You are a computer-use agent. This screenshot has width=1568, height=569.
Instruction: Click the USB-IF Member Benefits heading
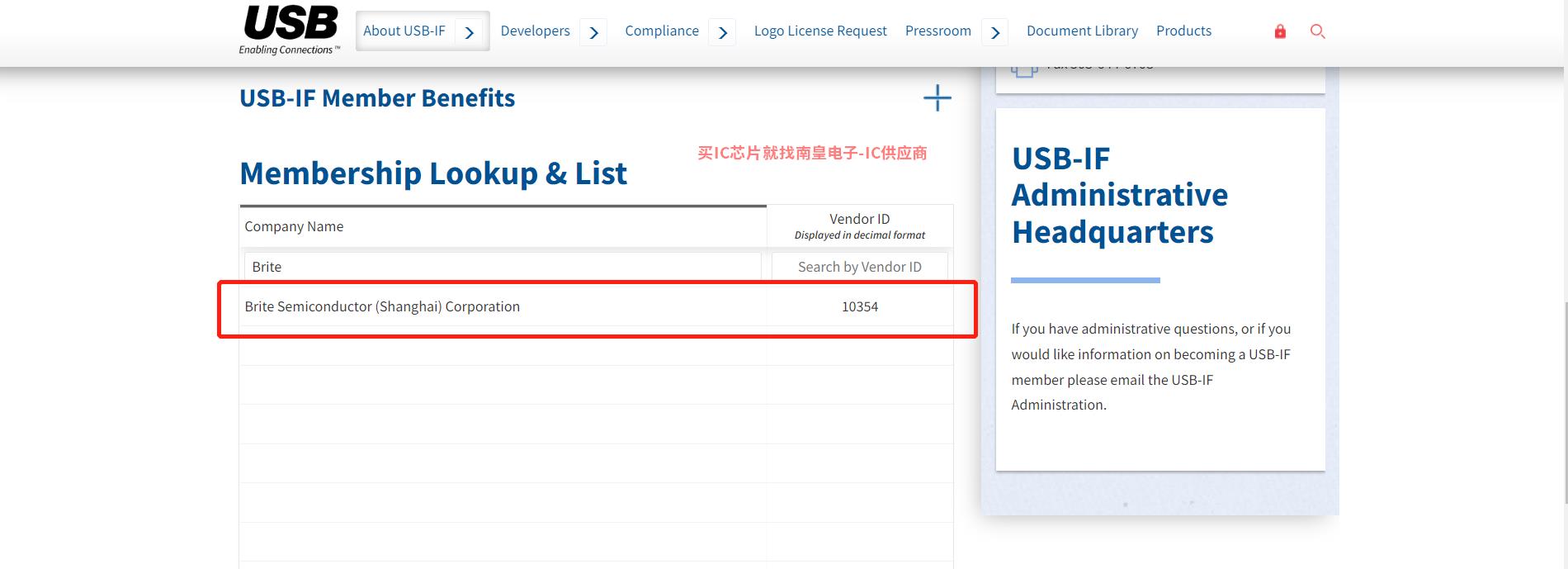[377, 97]
